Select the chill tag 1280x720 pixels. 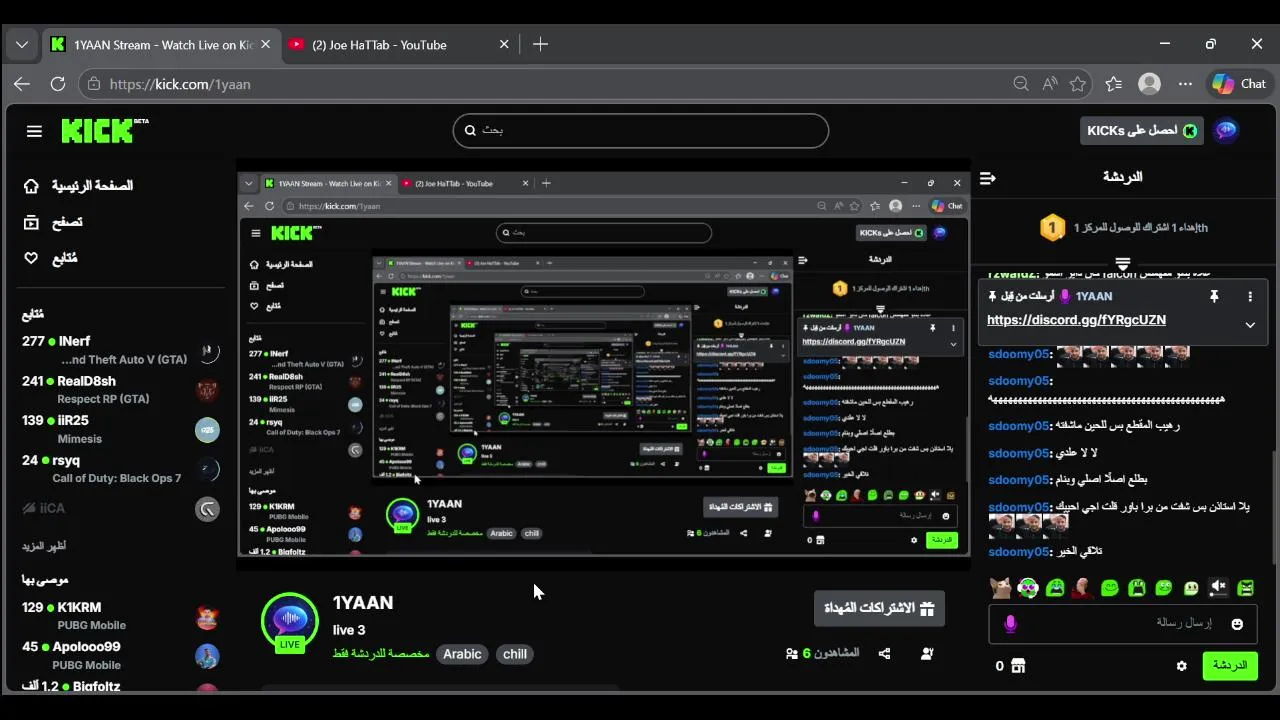[515, 654]
